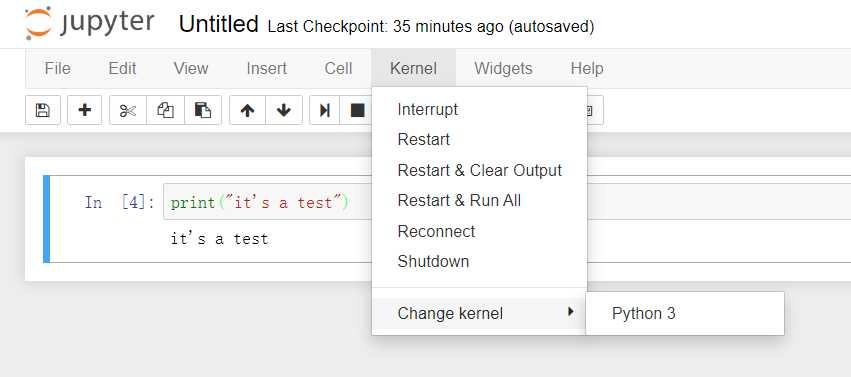Click the Untitled notebook name to rename
Screen dimensions: 851x377
click(x=218, y=24)
